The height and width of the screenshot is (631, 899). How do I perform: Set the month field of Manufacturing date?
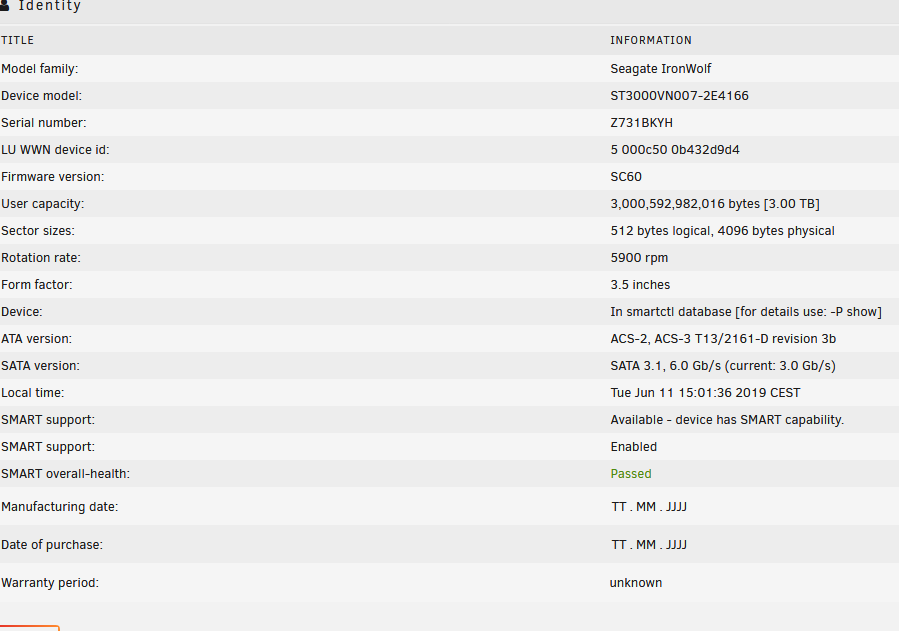tap(646, 507)
